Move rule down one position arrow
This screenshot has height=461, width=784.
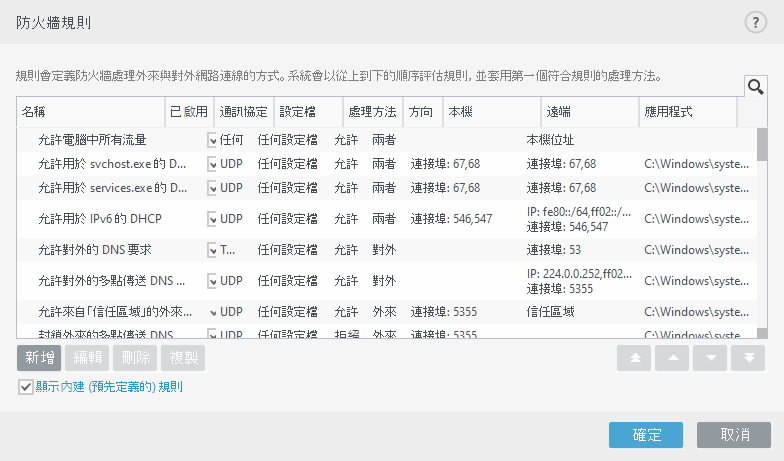coord(710,358)
